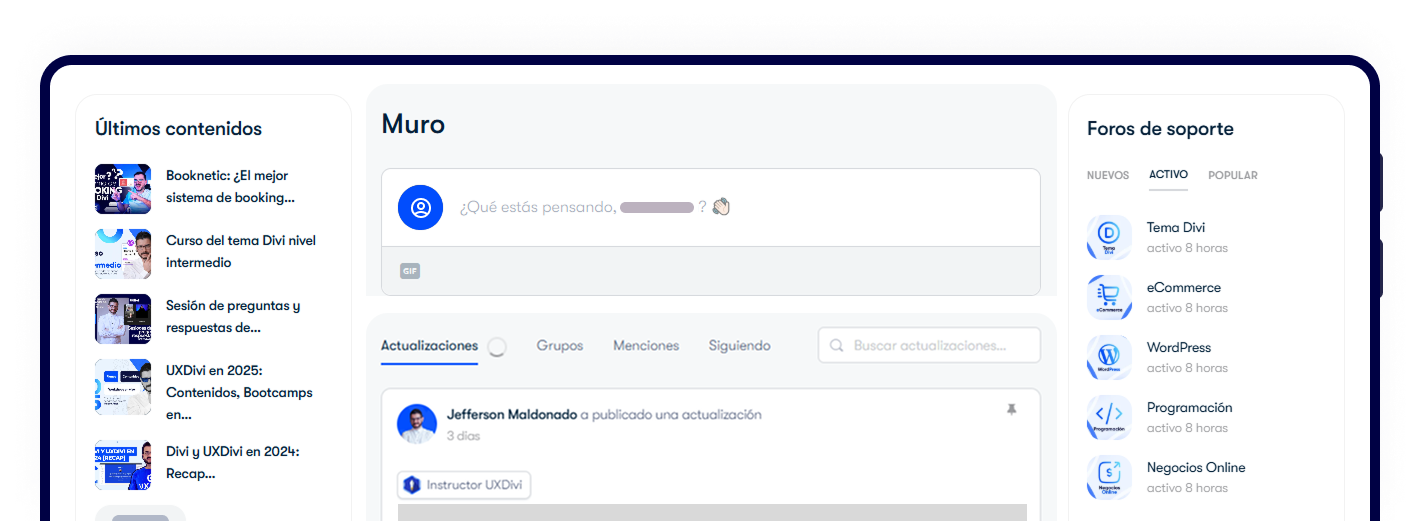This screenshot has height=521, width=1420.
Task: Open the Negocios Online forum icon
Action: tap(1109, 478)
